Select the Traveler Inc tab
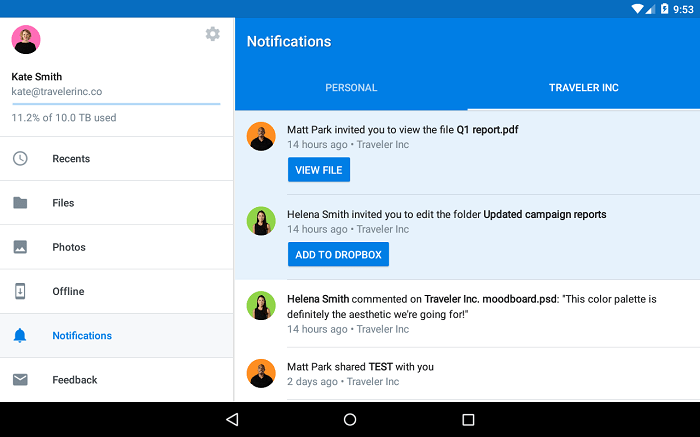The image size is (700, 437). click(x=583, y=88)
